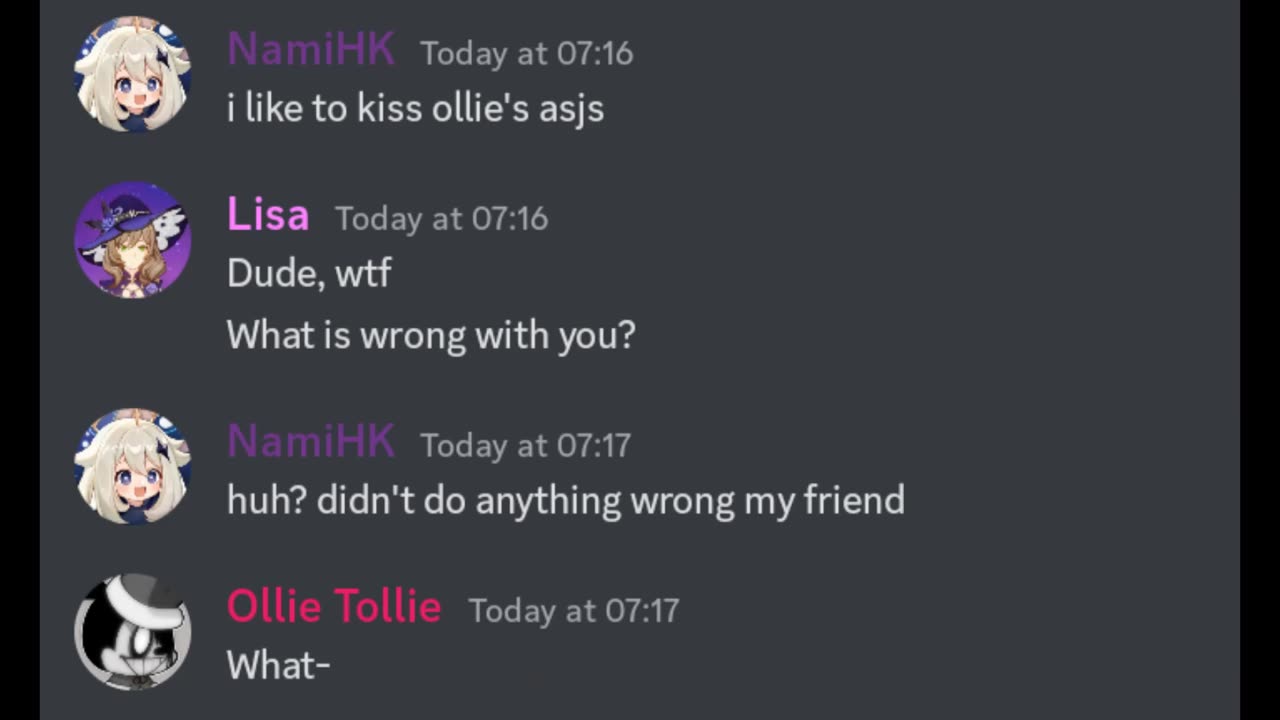
Task: Open NamiHK's avatar on 07:17 message
Action: pyautogui.click(x=132, y=466)
